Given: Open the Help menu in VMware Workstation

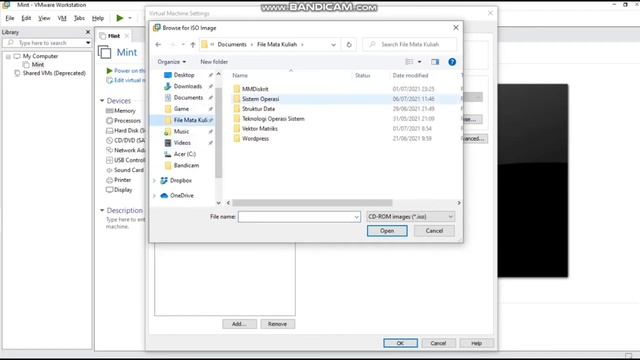Looking at the screenshot, I should click(98, 18).
